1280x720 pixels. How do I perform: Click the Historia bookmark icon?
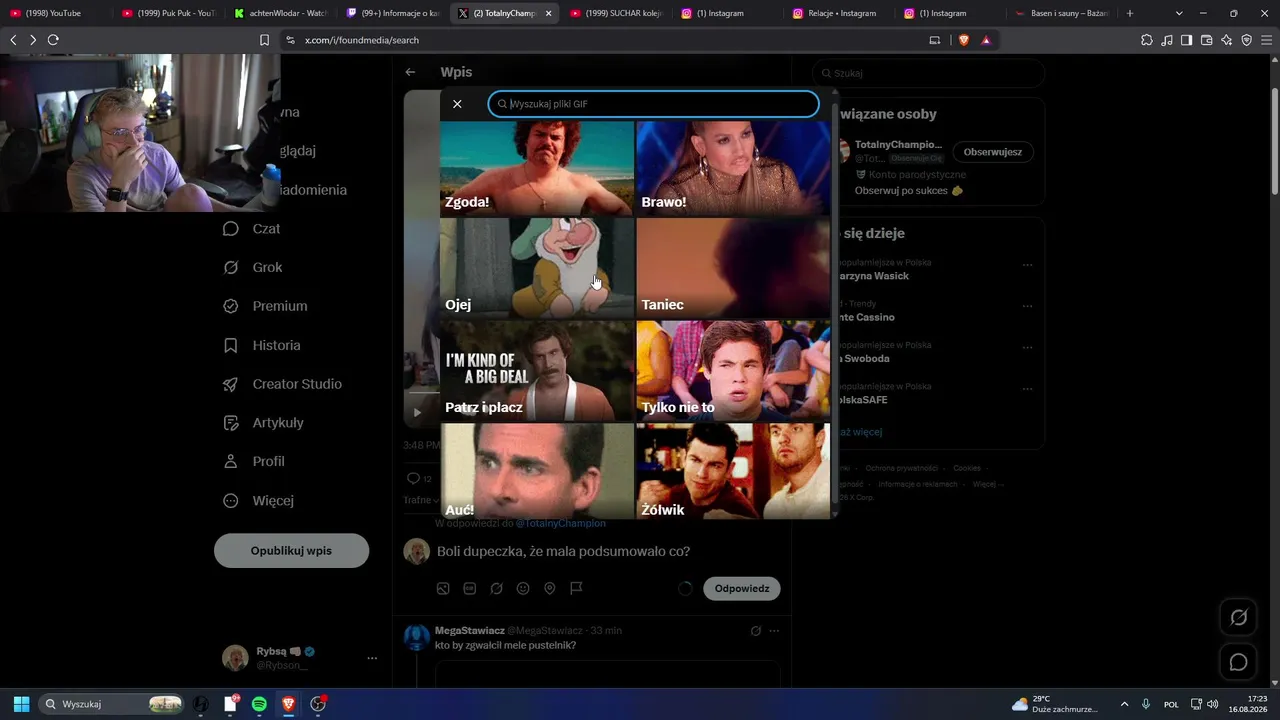[231, 345]
